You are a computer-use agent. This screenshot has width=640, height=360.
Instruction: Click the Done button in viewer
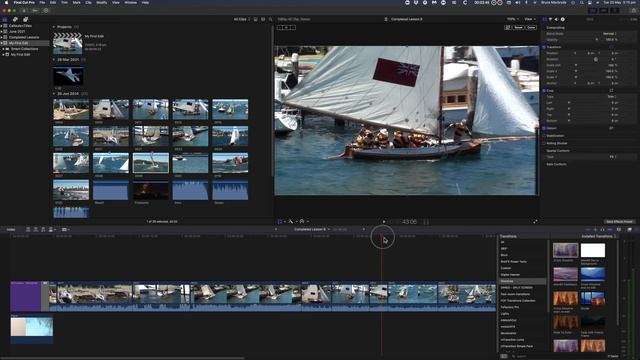(531, 27)
